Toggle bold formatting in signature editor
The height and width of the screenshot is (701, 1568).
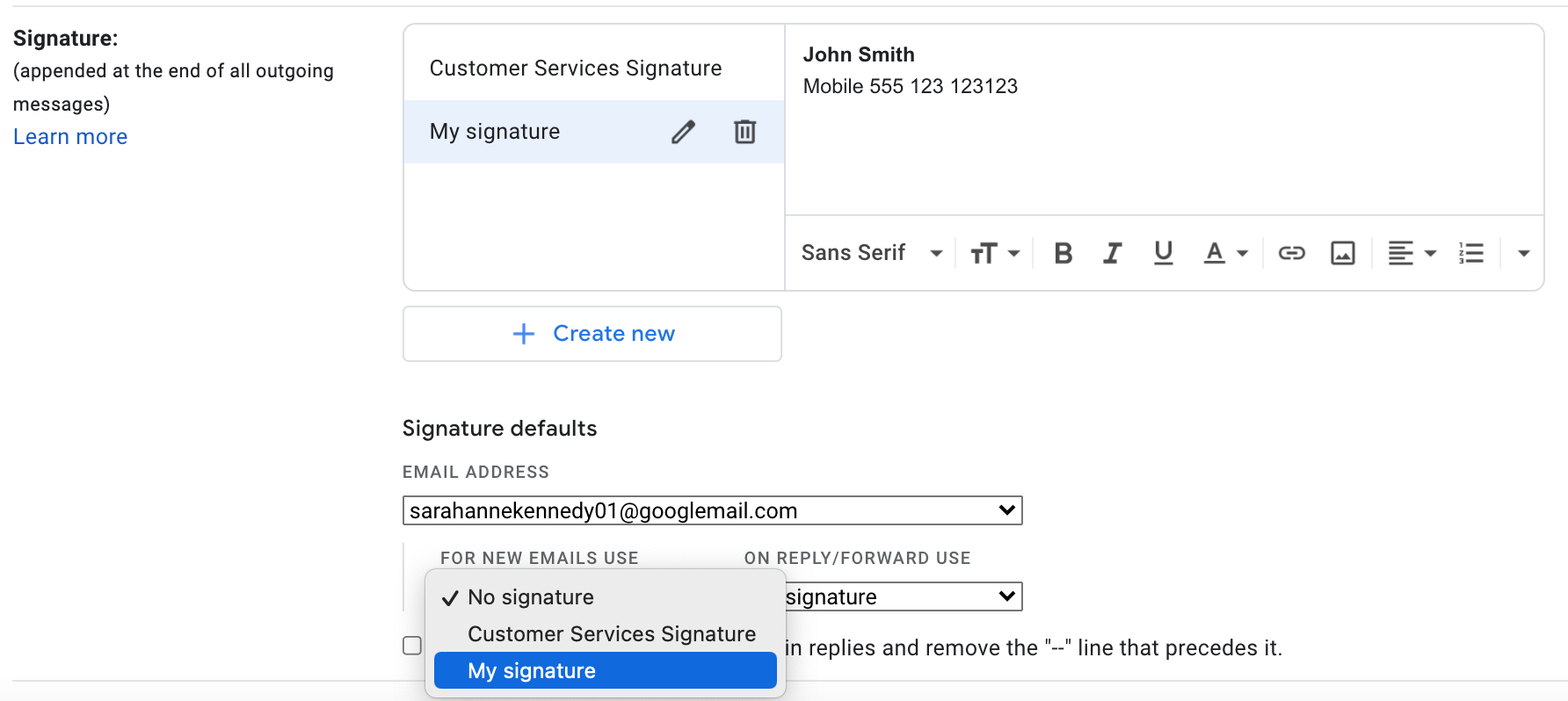point(1063,253)
